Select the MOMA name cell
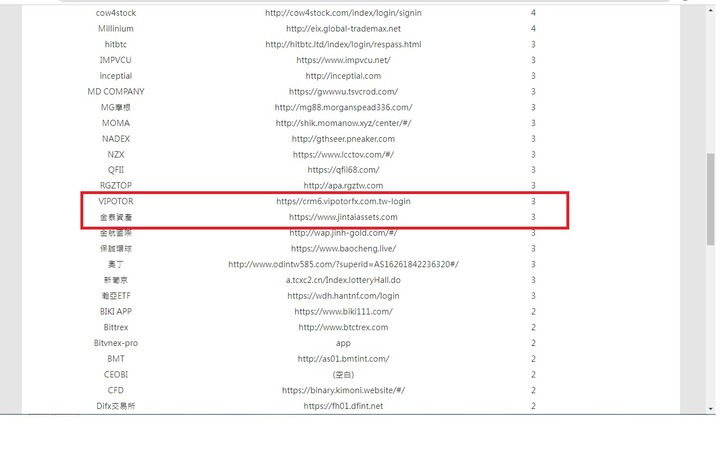Screen dimensions: 720x450 (116, 123)
